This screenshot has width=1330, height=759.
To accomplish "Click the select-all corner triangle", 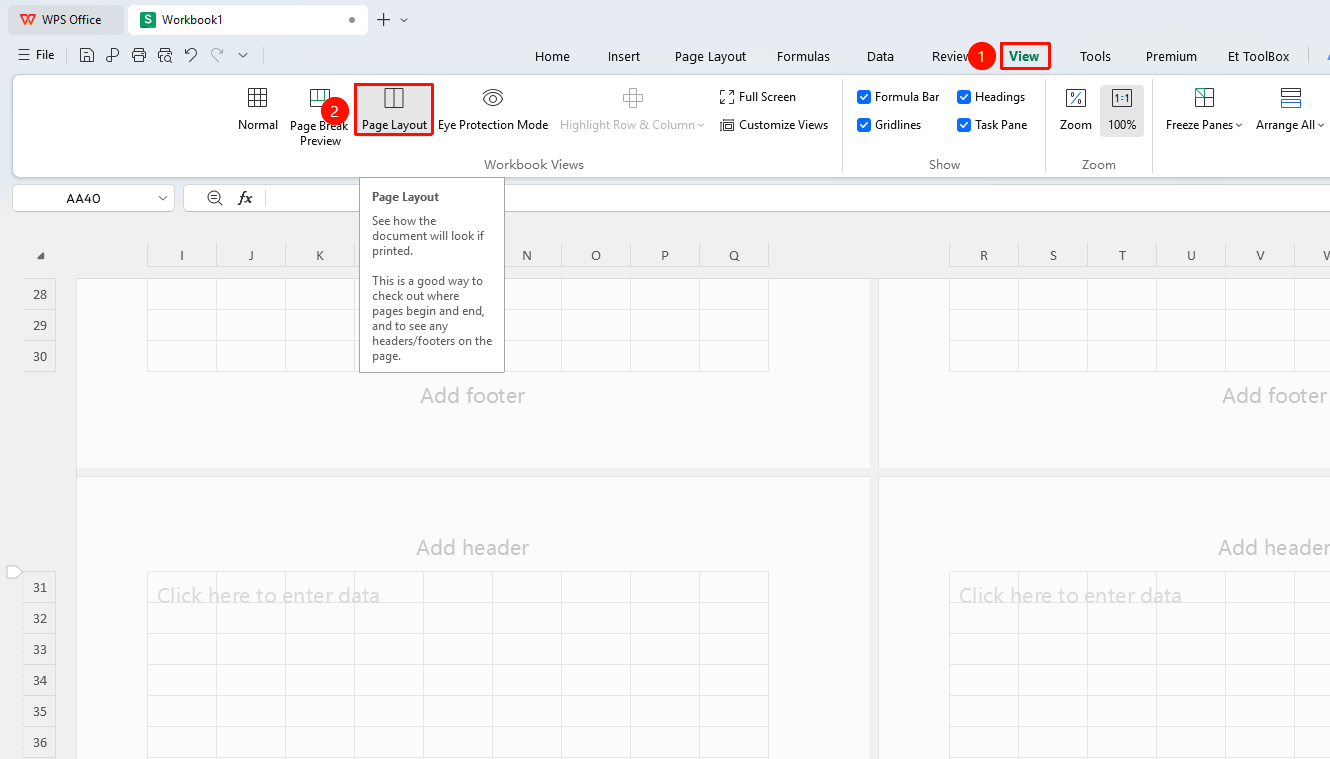I will click(x=40, y=256).
